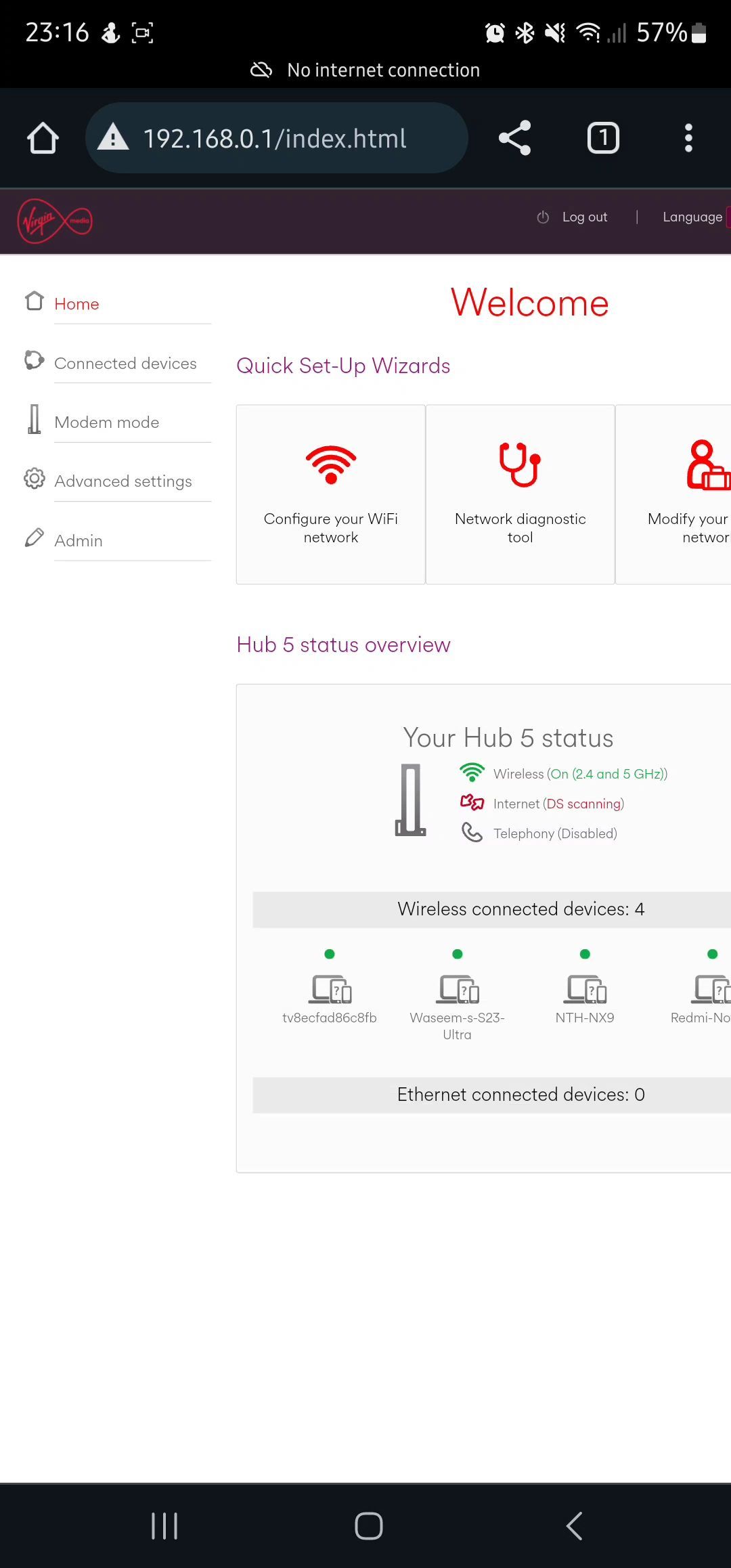Image resolution: width=731 pixels, height=1568 pixels.
Task: Click the Waseem-s-S23-Ultra device icon
Action: 458,989
